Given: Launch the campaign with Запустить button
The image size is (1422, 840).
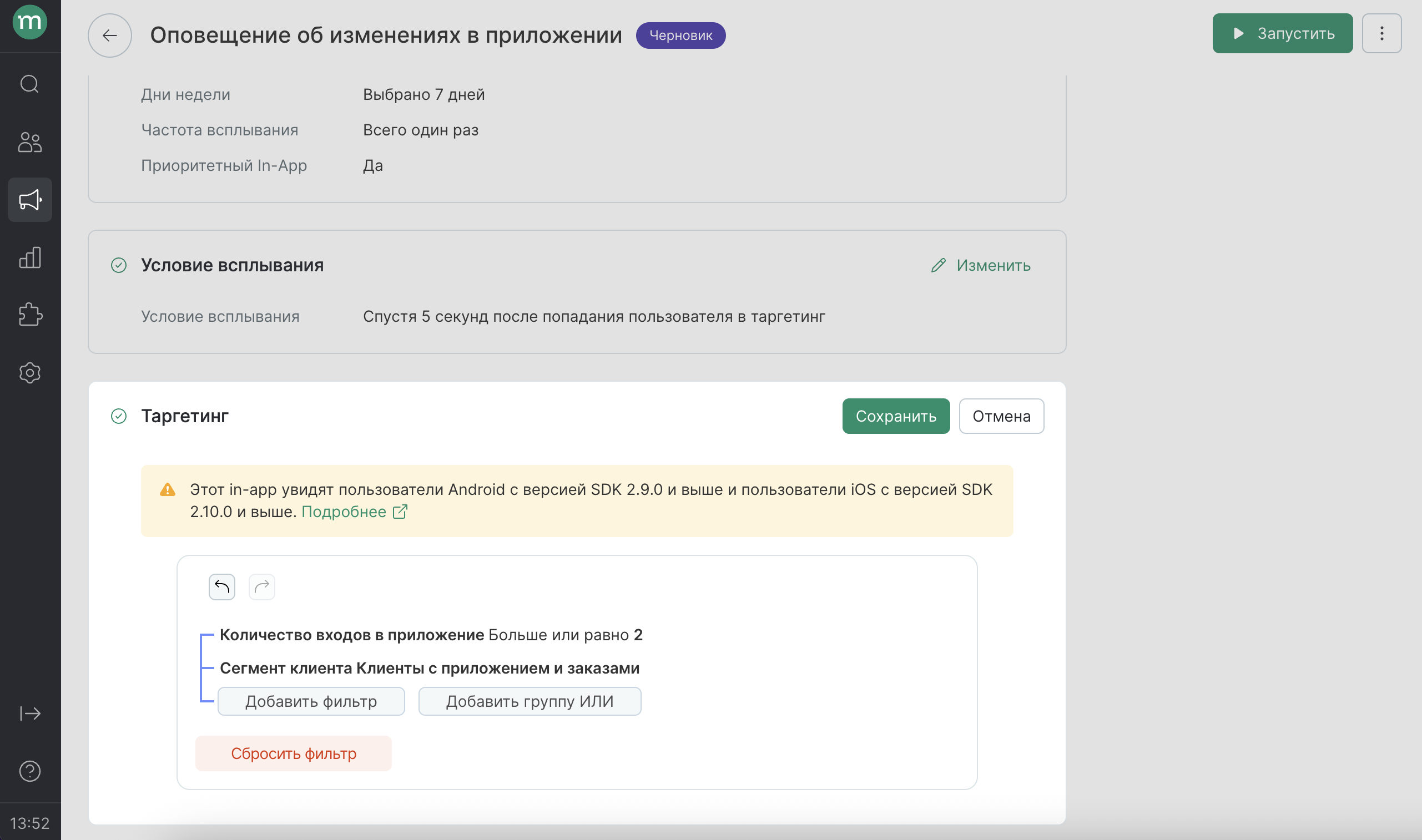Looking at the screenshot, I should 1282,33.
